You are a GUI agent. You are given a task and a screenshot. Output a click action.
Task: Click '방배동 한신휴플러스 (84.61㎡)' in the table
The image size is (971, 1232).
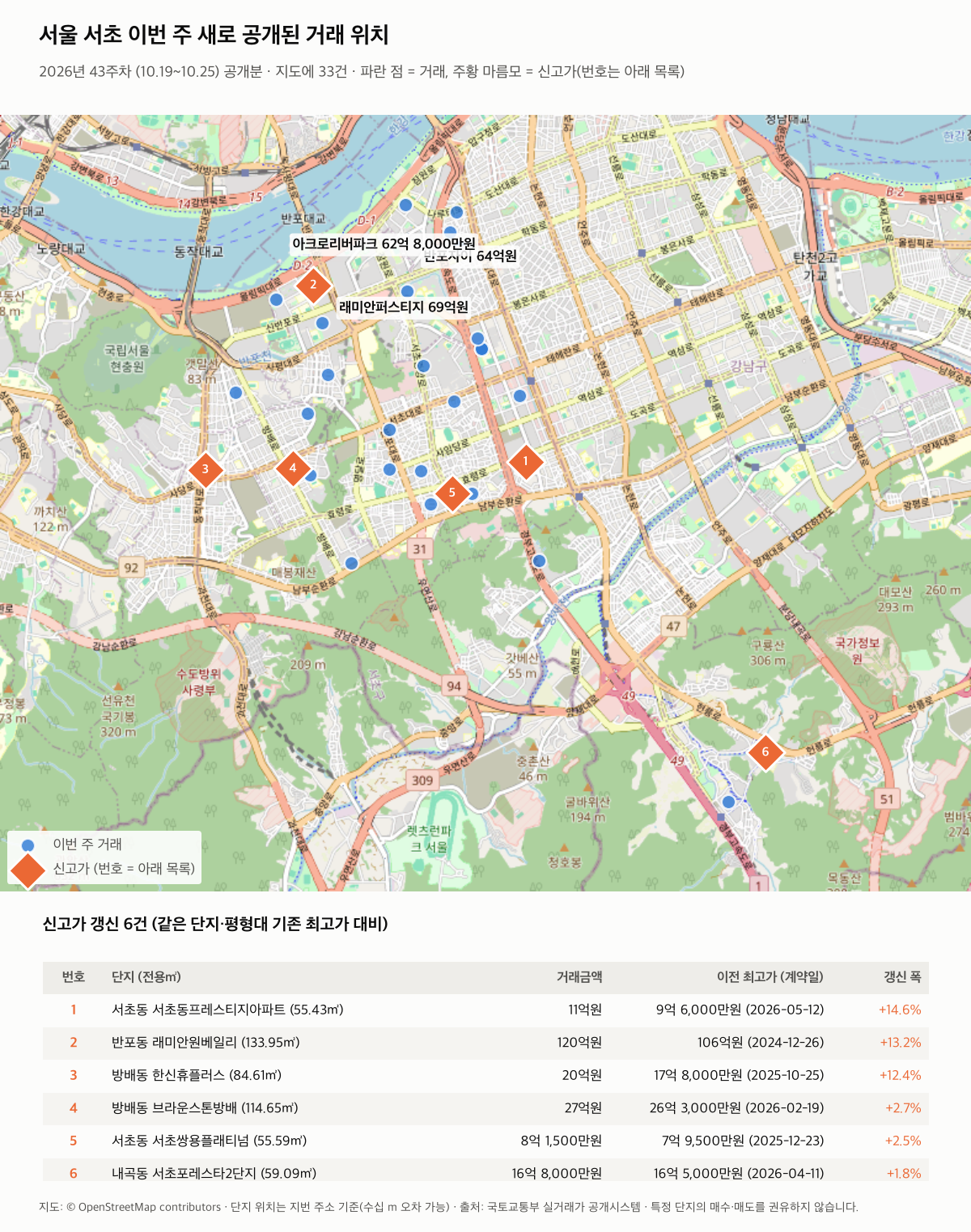197,1076
